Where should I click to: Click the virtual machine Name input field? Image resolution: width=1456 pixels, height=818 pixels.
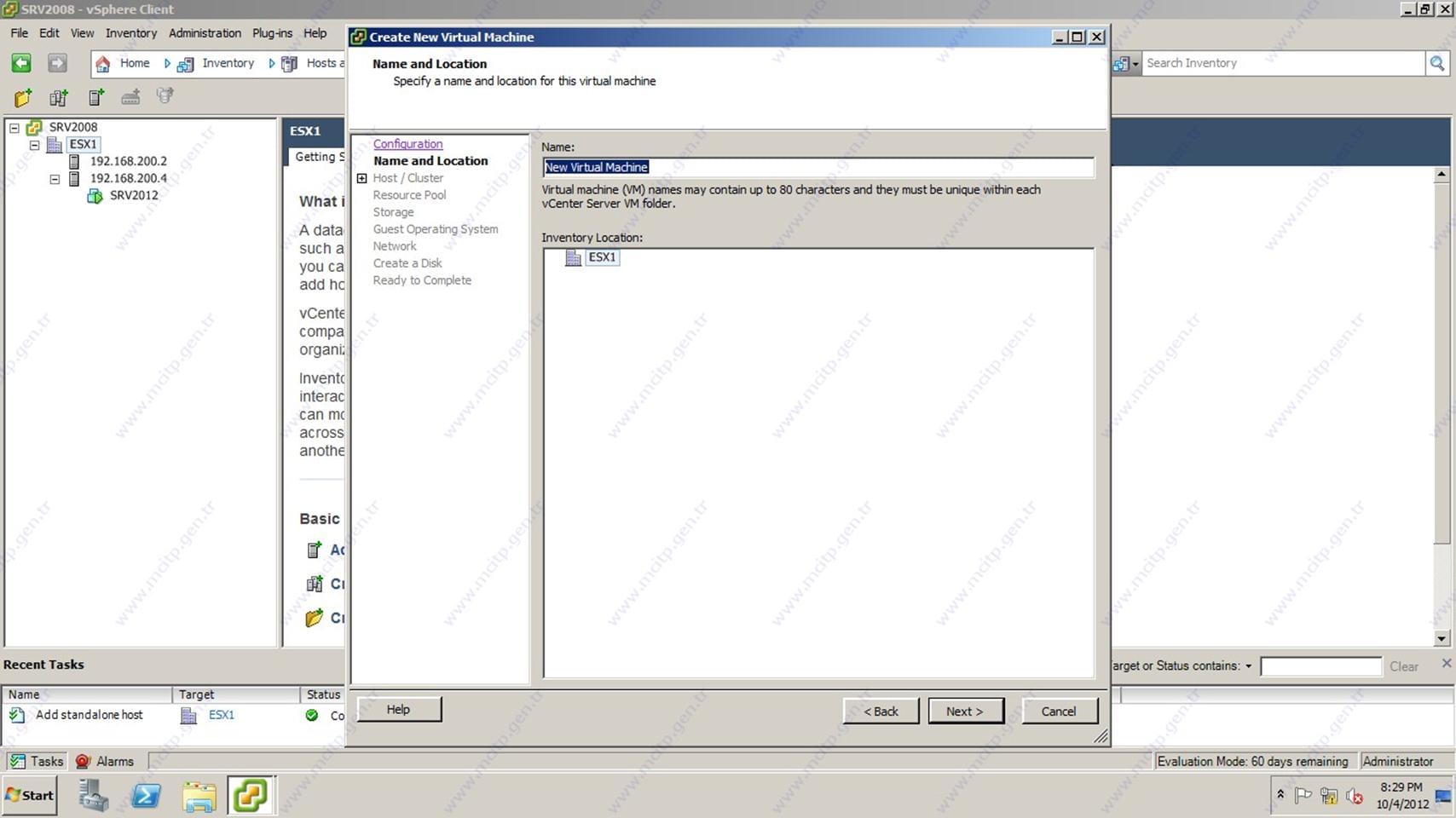pyautogui.click(x=818, y=167)
